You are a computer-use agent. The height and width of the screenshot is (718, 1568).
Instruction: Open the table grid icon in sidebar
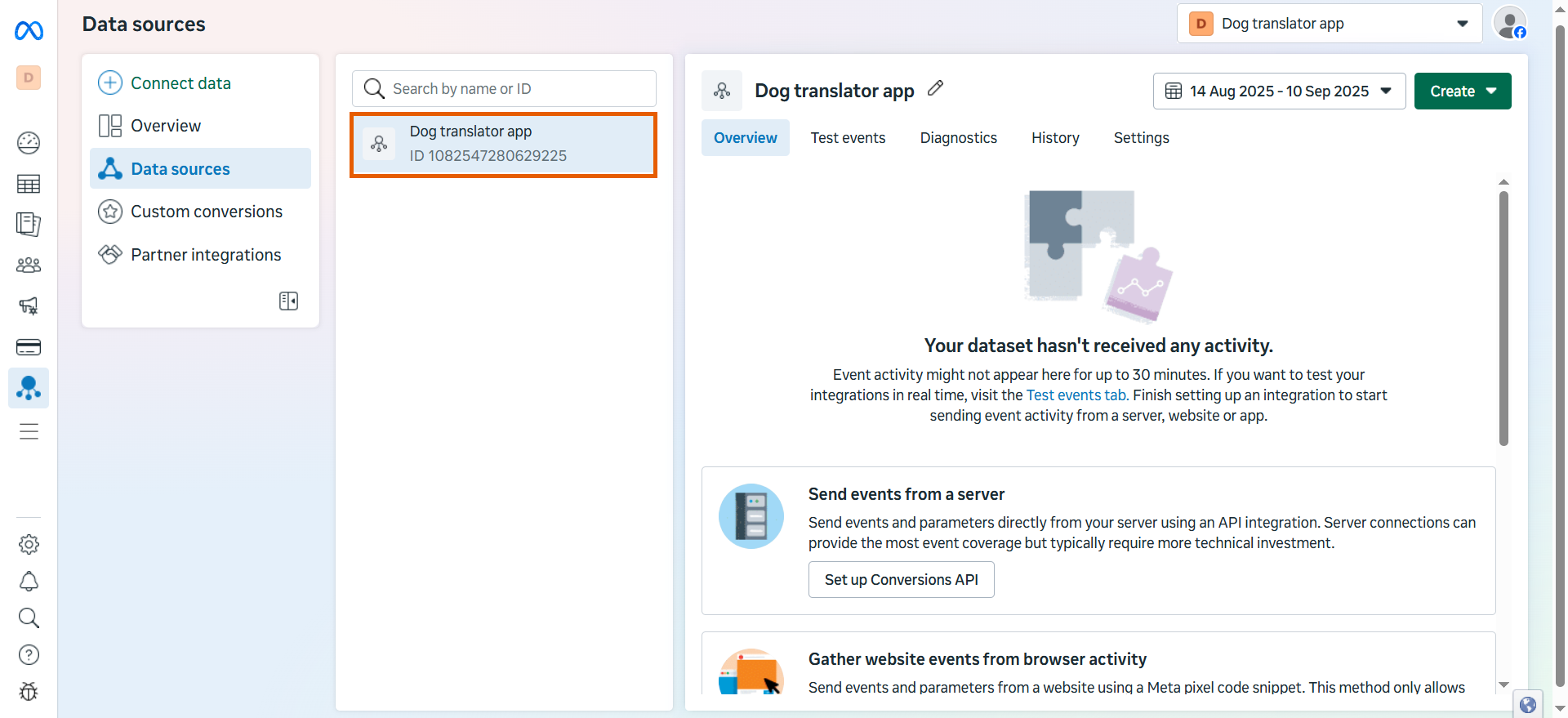click(x=29, y=184)
